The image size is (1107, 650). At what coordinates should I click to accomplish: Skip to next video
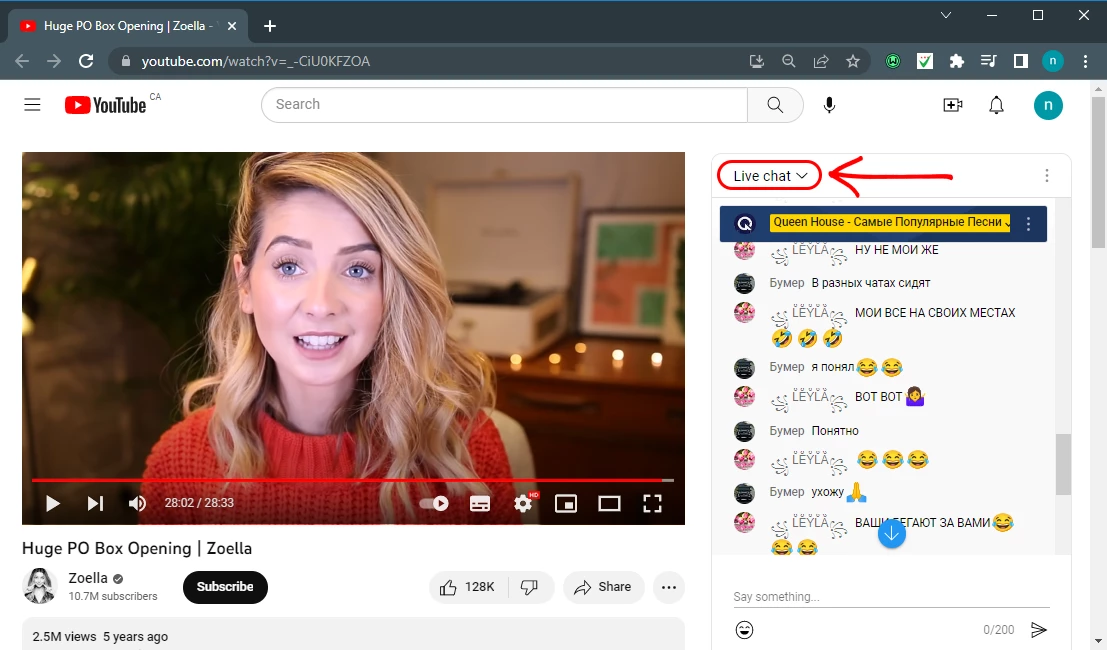(x=95, y=504)
